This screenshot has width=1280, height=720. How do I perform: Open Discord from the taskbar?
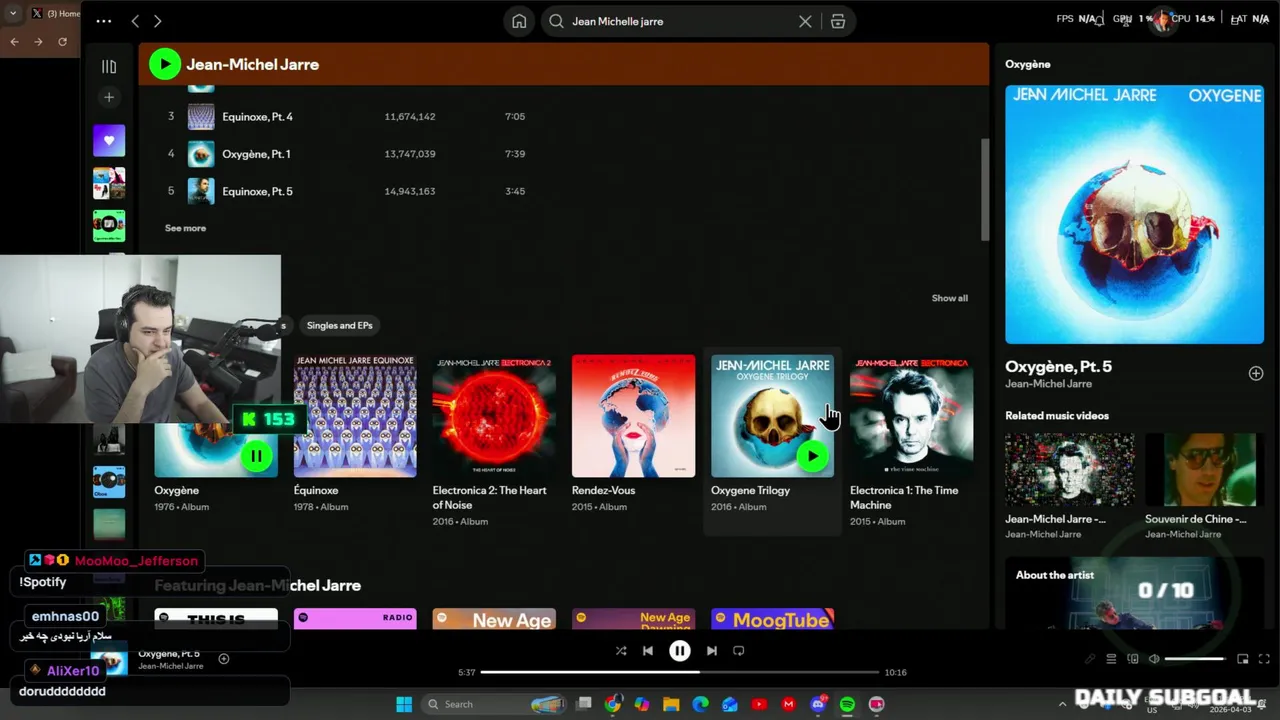[818, 704]
